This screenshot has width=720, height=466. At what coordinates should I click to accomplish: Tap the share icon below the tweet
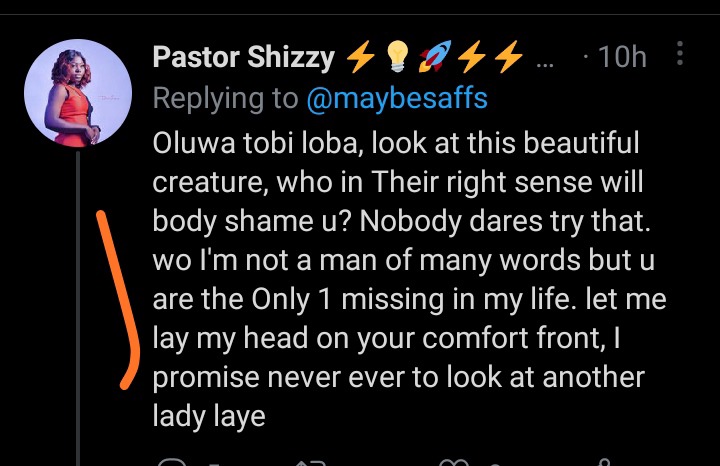pos(605,462)
